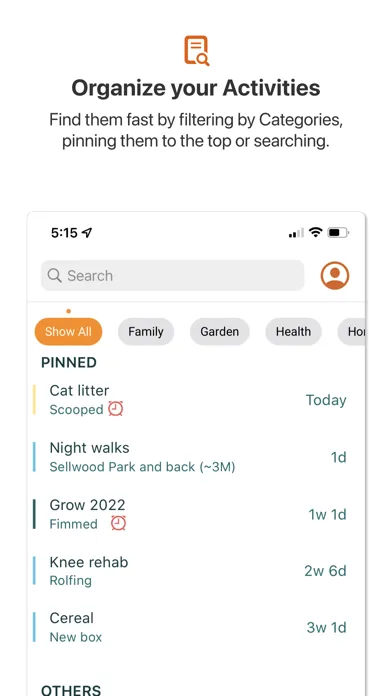Click the magnifier icon in search bar

coord(54,275)
